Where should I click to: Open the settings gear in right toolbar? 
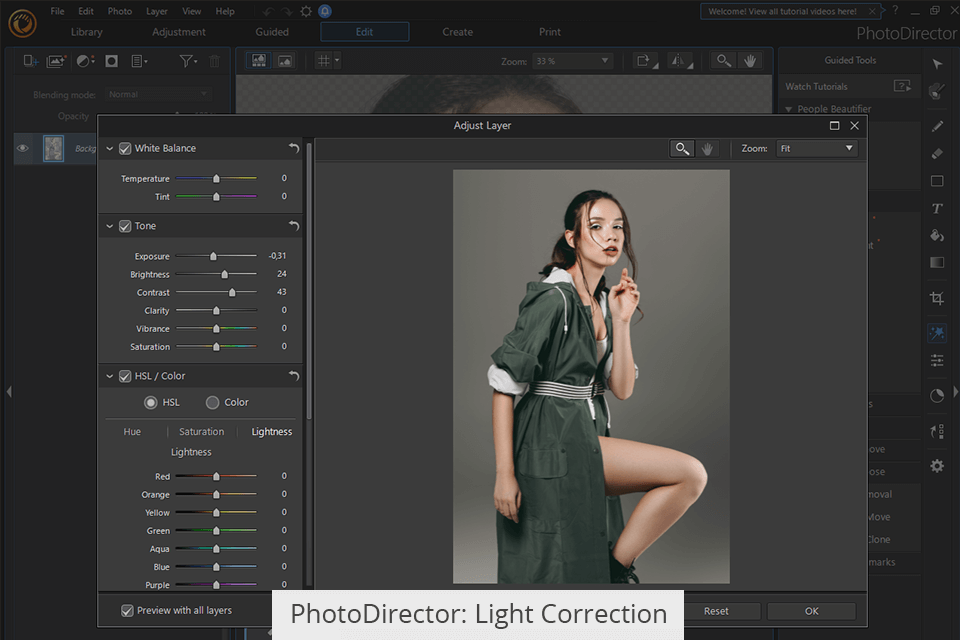pos(937,466)
